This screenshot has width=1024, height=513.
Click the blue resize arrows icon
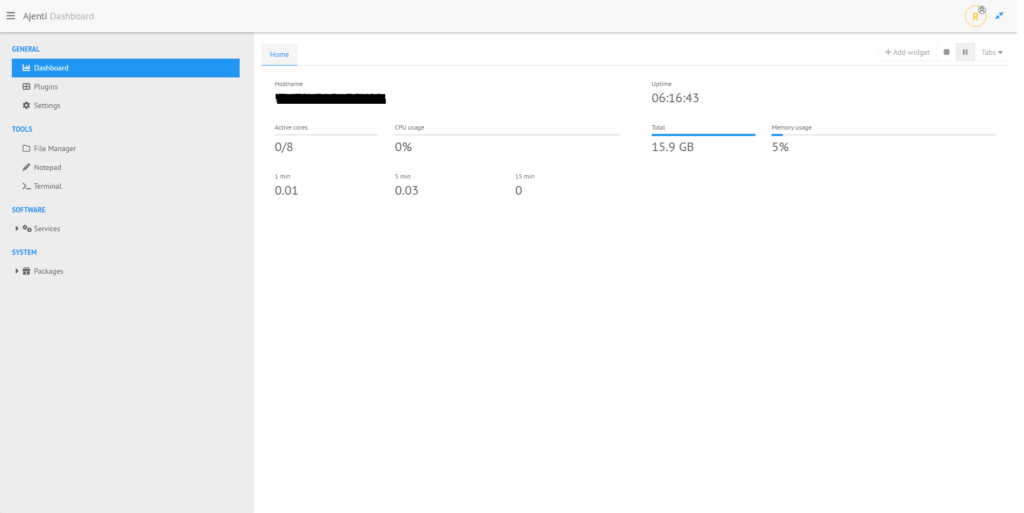click(999, 16)
